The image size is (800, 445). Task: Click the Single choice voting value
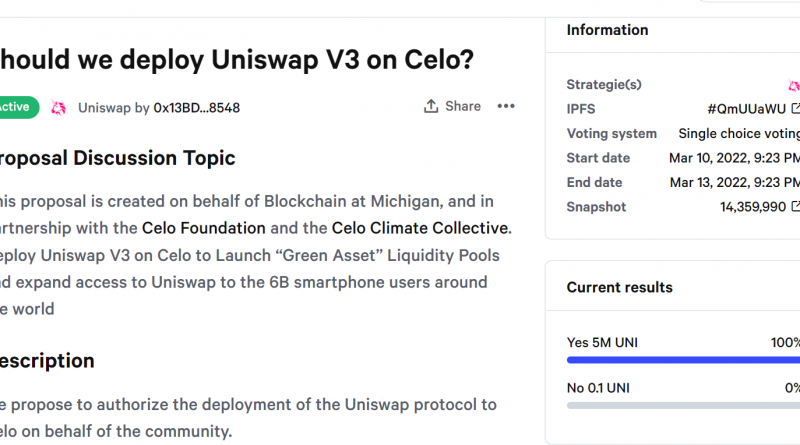point(738,133)
